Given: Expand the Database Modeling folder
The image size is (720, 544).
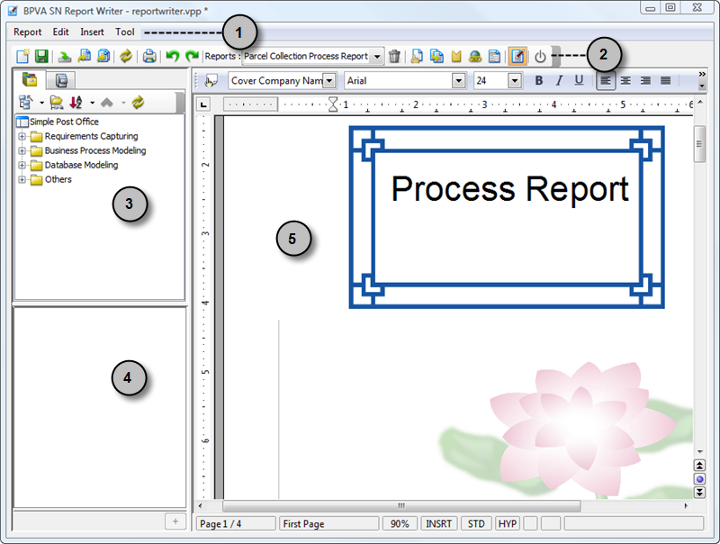Looking at the screenshot, I should 22,165.
